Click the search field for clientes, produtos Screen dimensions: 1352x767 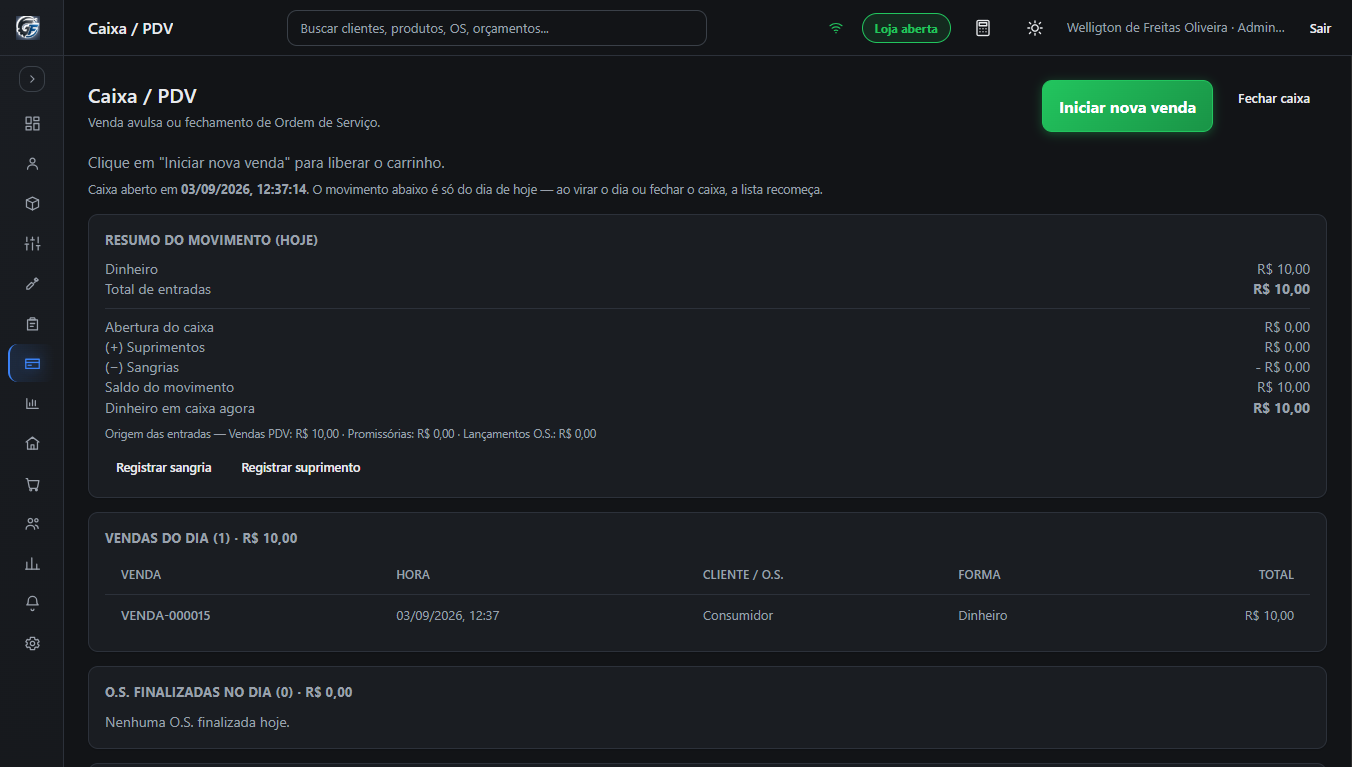point(497,28)
